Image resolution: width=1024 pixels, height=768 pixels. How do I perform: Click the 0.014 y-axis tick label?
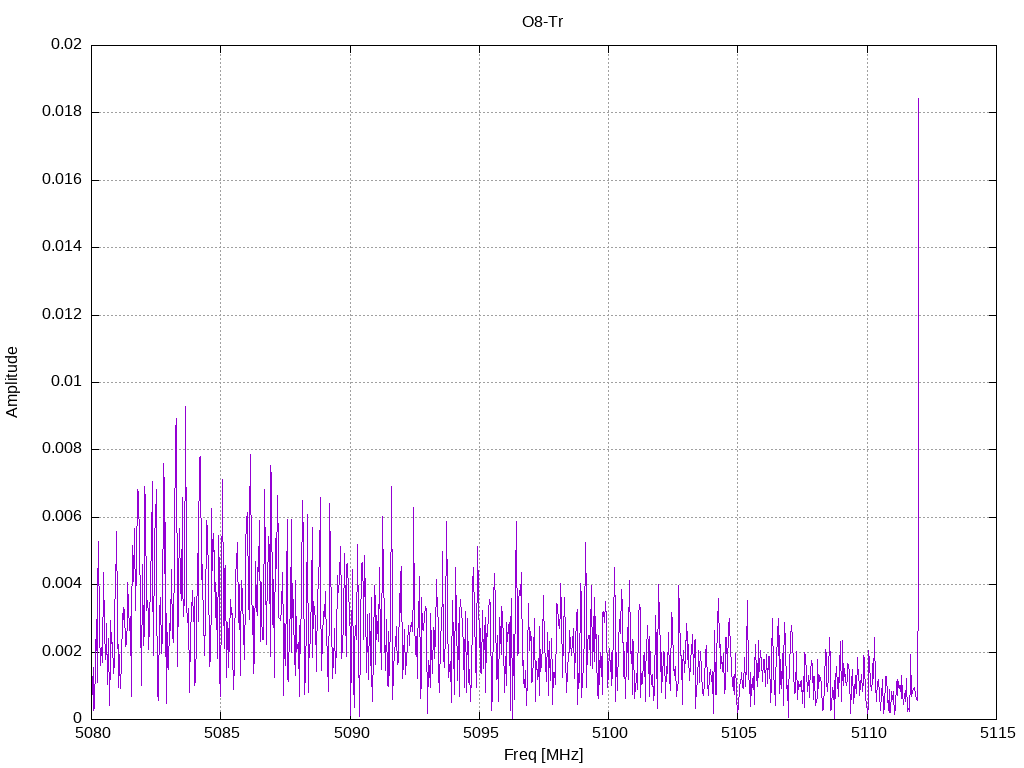[62, 247]
